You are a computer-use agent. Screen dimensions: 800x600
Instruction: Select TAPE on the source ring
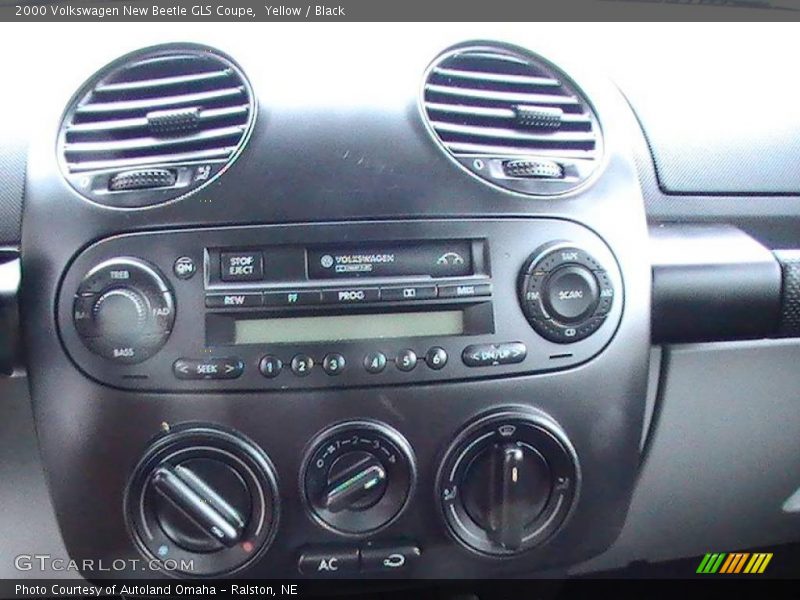[x=569, y=256]
